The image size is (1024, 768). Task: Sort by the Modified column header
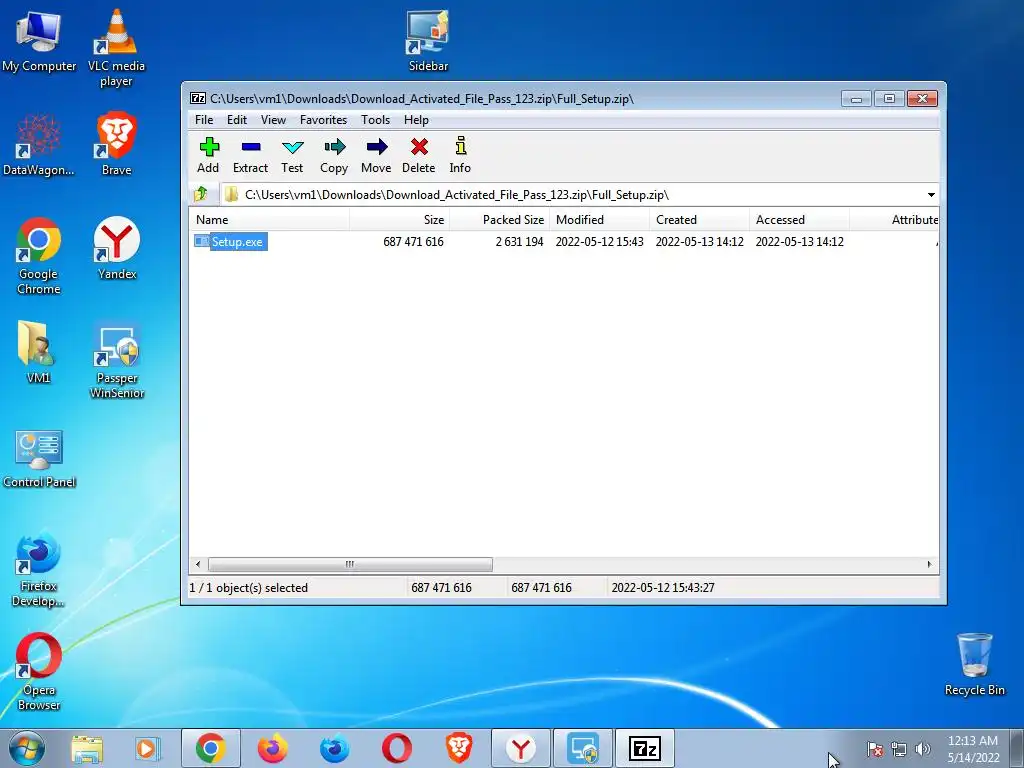[x=600, y=219]
